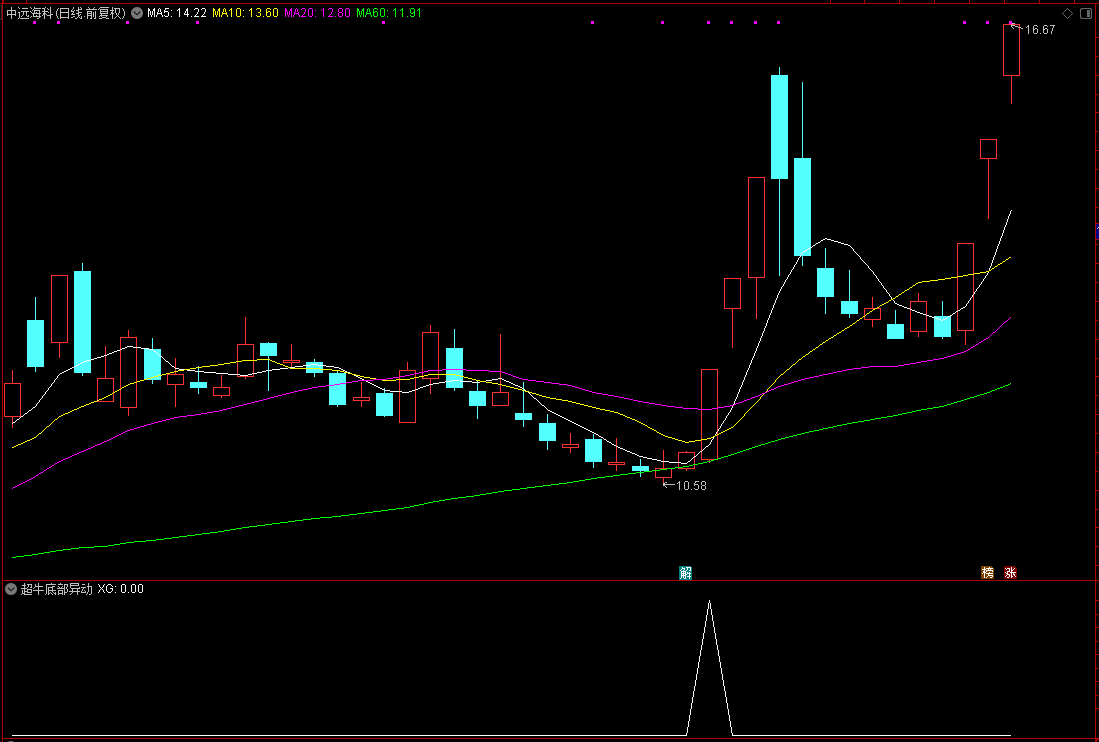Select the magenta MA20: 12.80 label
The height and width of the screenshot is (742, 1099).
click(x=318, y=13)
